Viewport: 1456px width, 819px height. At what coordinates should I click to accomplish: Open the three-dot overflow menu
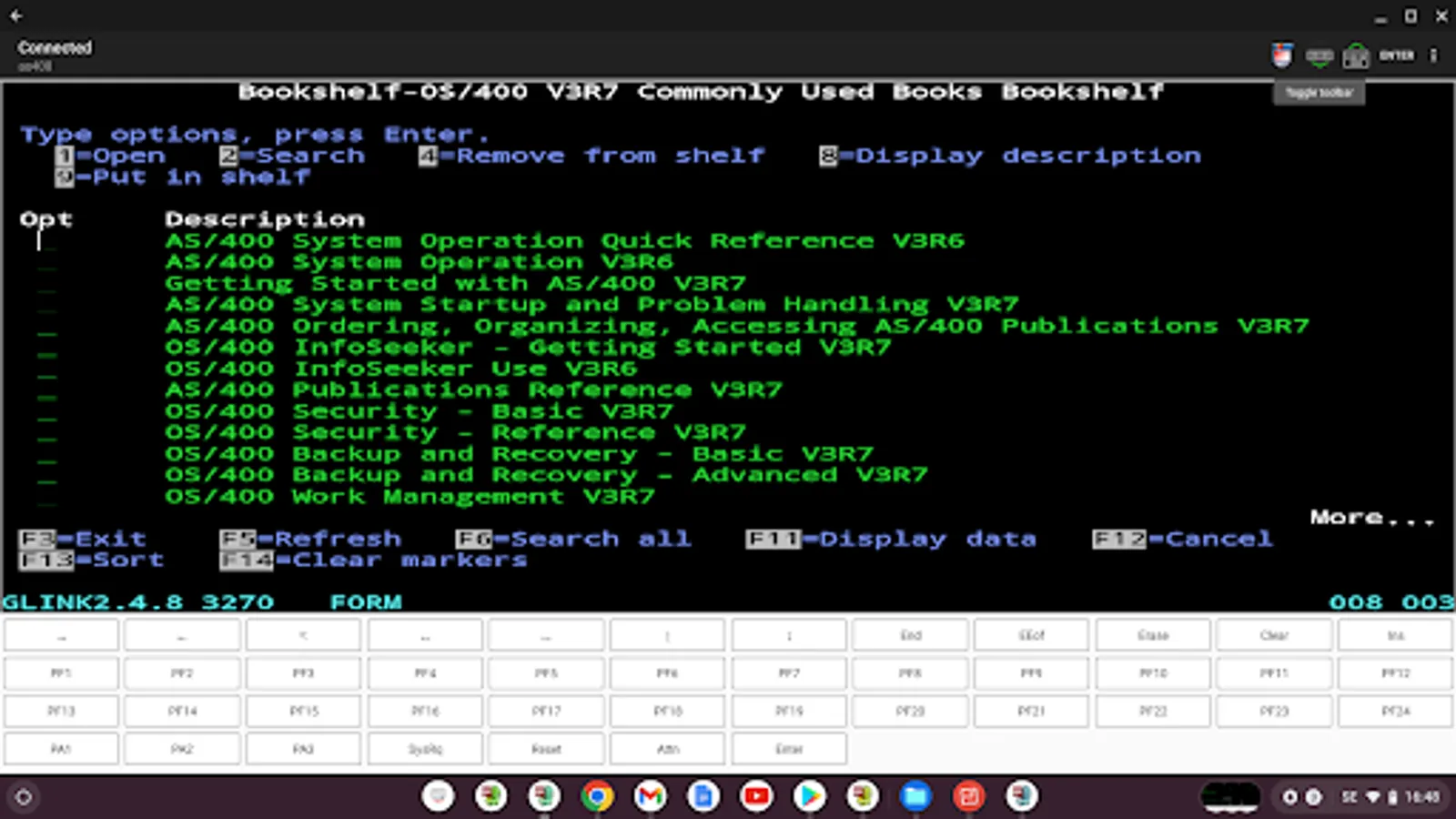click(1433, 56)
